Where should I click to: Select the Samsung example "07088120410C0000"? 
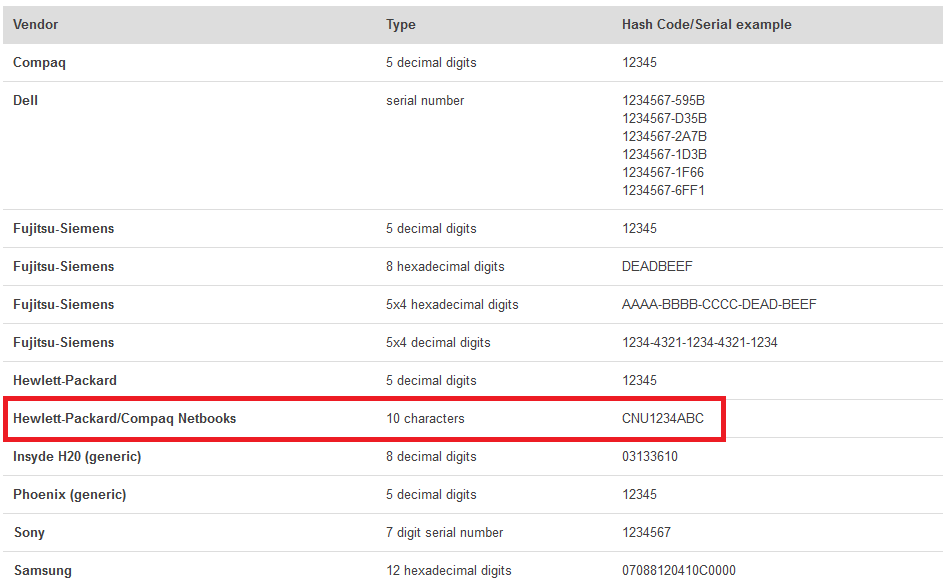pyautogui.click(x=679, y=571)
